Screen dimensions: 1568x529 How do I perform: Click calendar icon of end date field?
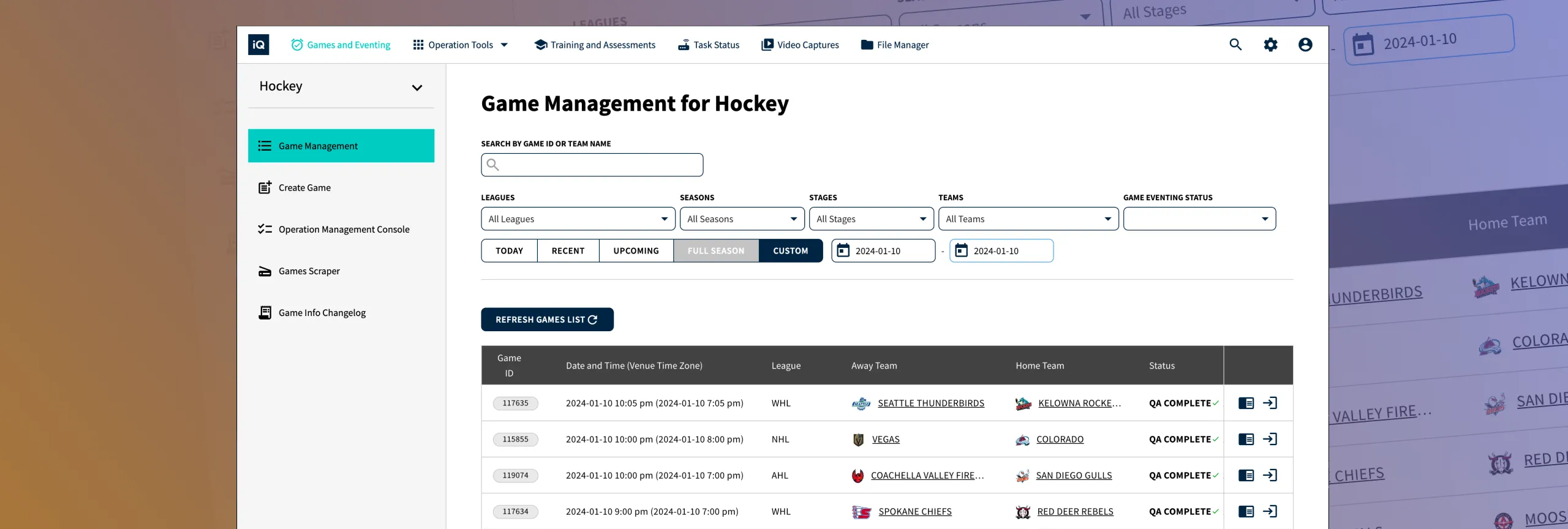[962, 250]
